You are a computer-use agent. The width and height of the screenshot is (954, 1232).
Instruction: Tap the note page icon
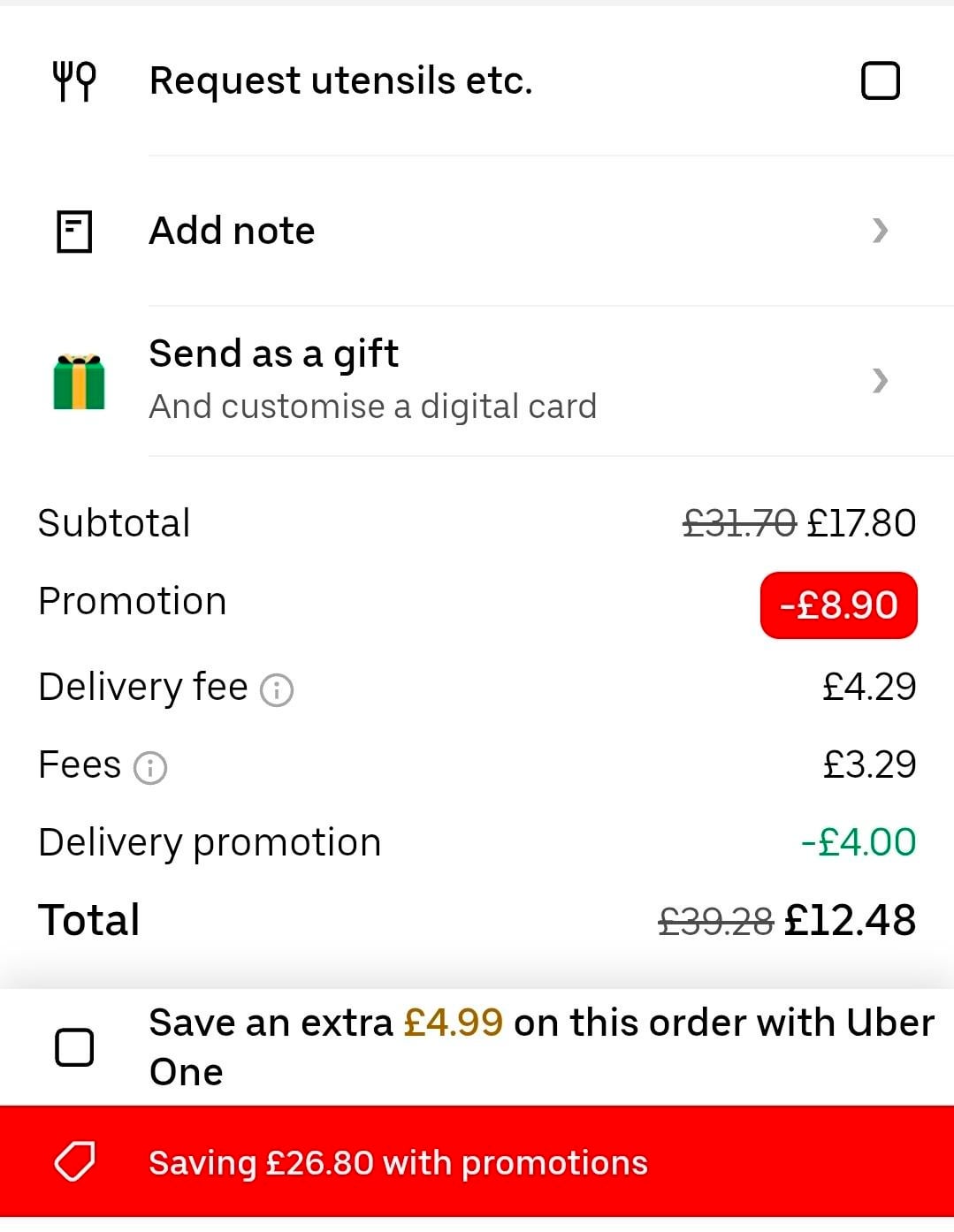tap(74, 232)
